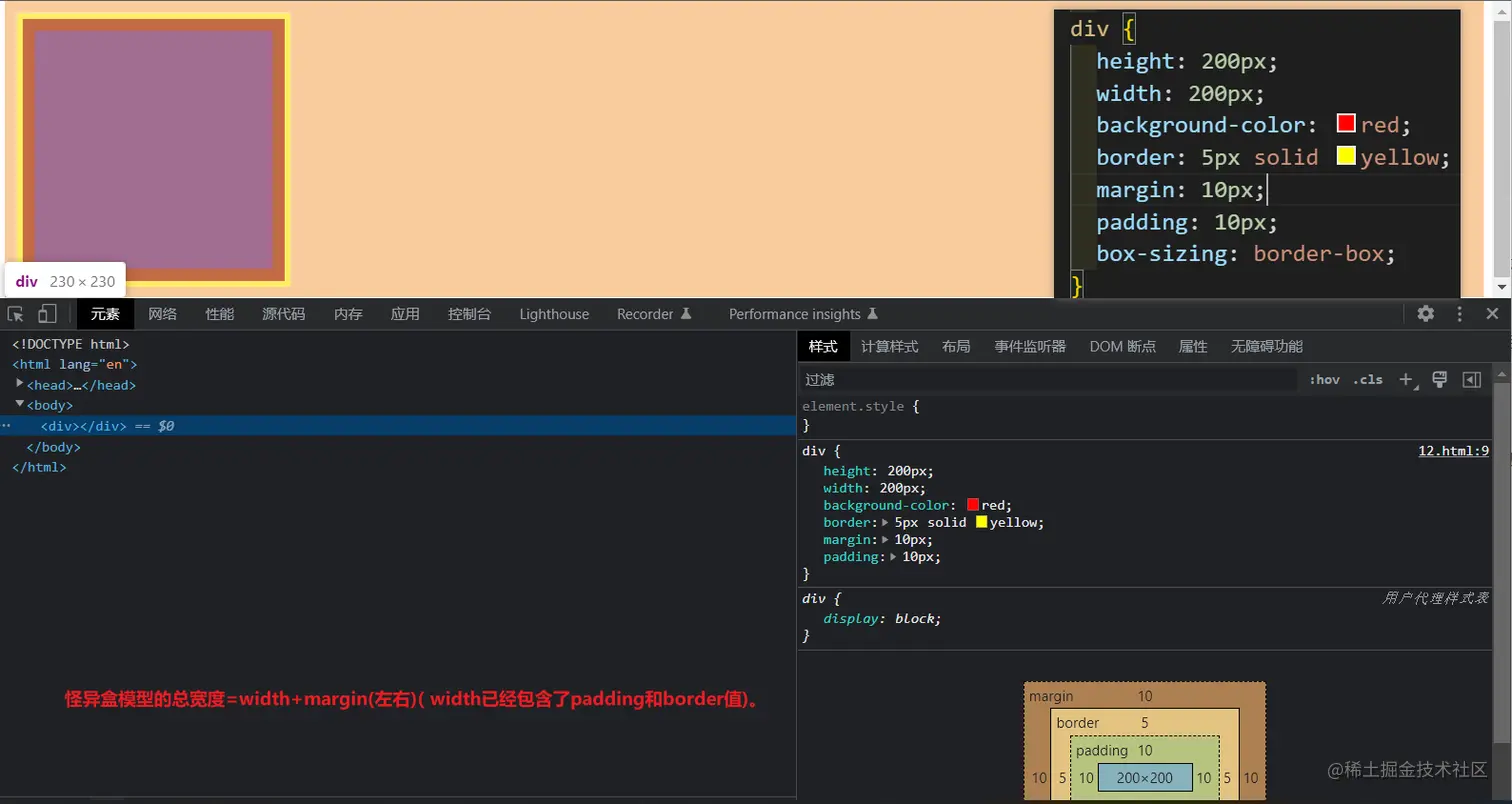Open the Performance insights tab
Image resolution: width=1512 pixels, height=804 pixels.
coord(803,314)
